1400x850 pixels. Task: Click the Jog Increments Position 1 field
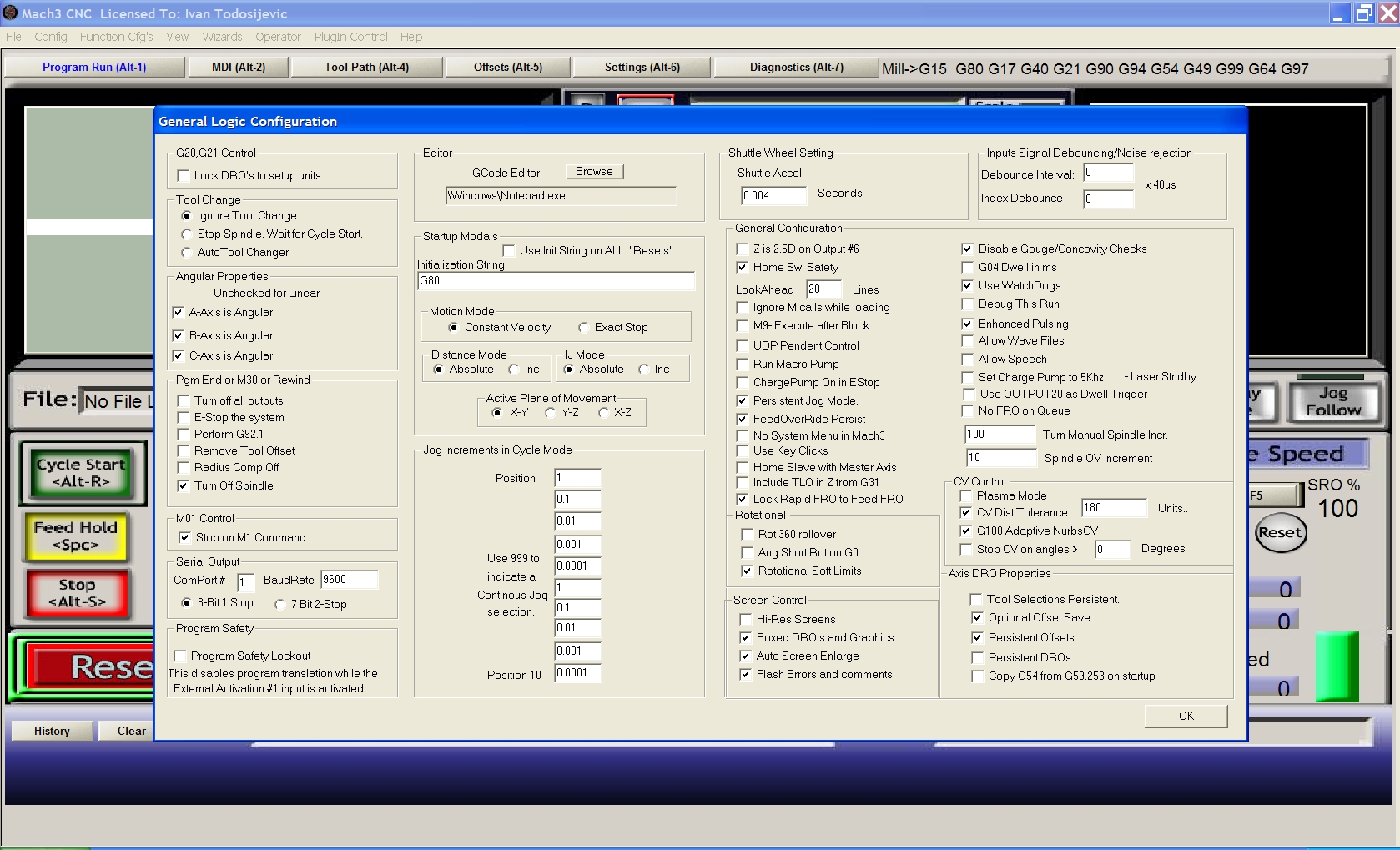click(578, 479)
